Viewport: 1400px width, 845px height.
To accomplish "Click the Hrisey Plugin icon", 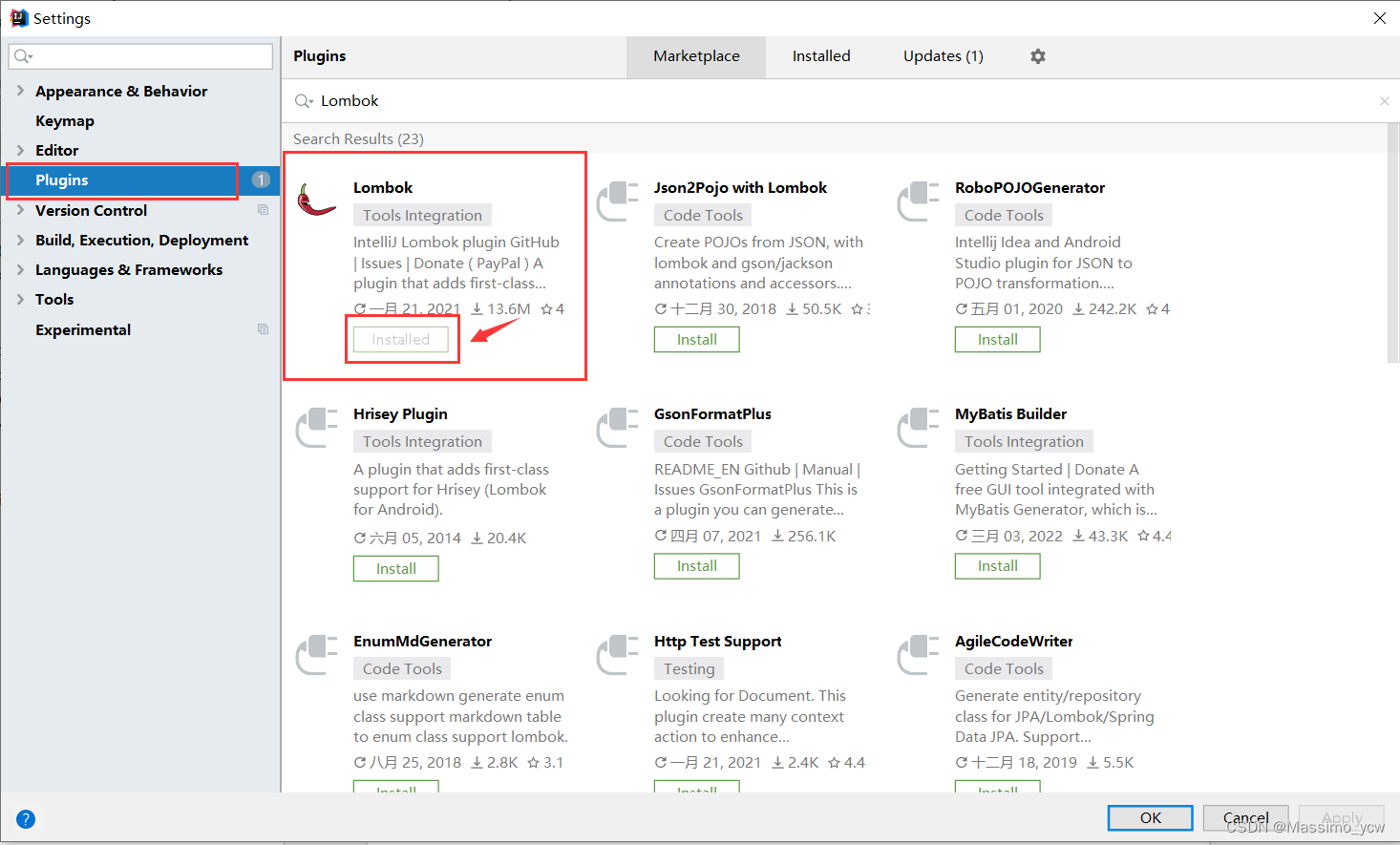I will coord(316,427).
